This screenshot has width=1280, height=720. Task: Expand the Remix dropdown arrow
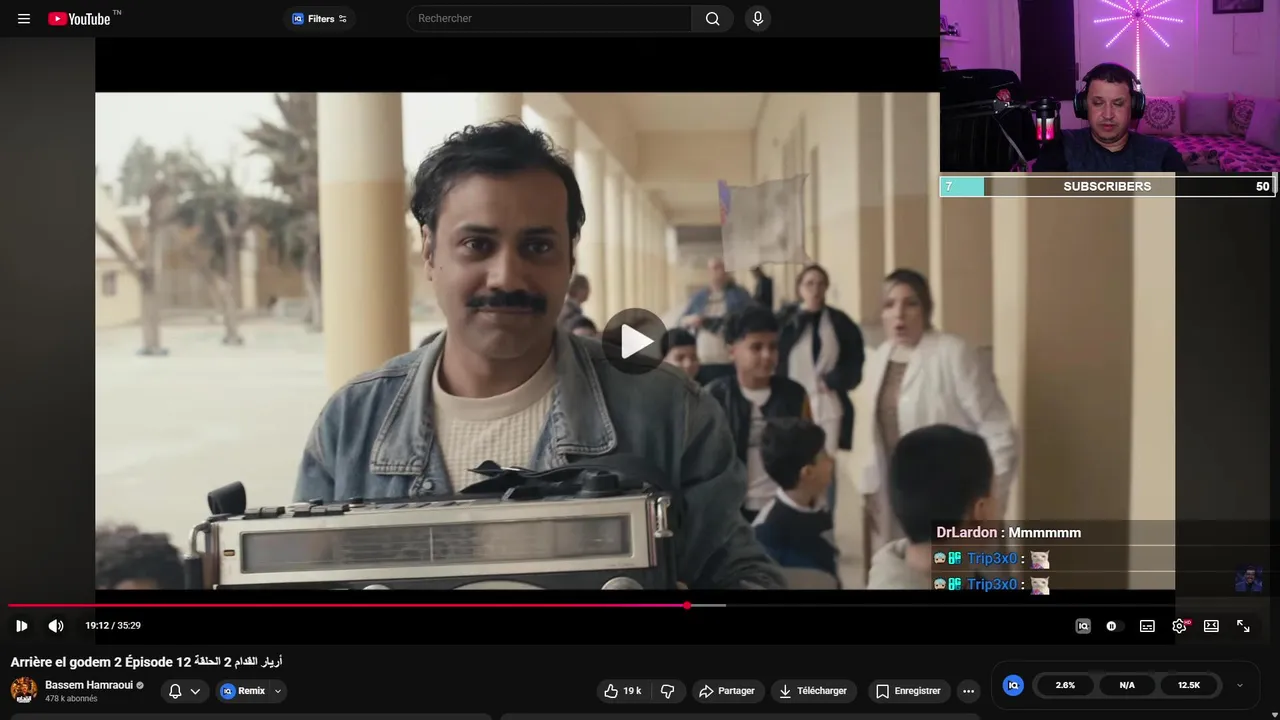pyautogui.click(x=278, y=691)
